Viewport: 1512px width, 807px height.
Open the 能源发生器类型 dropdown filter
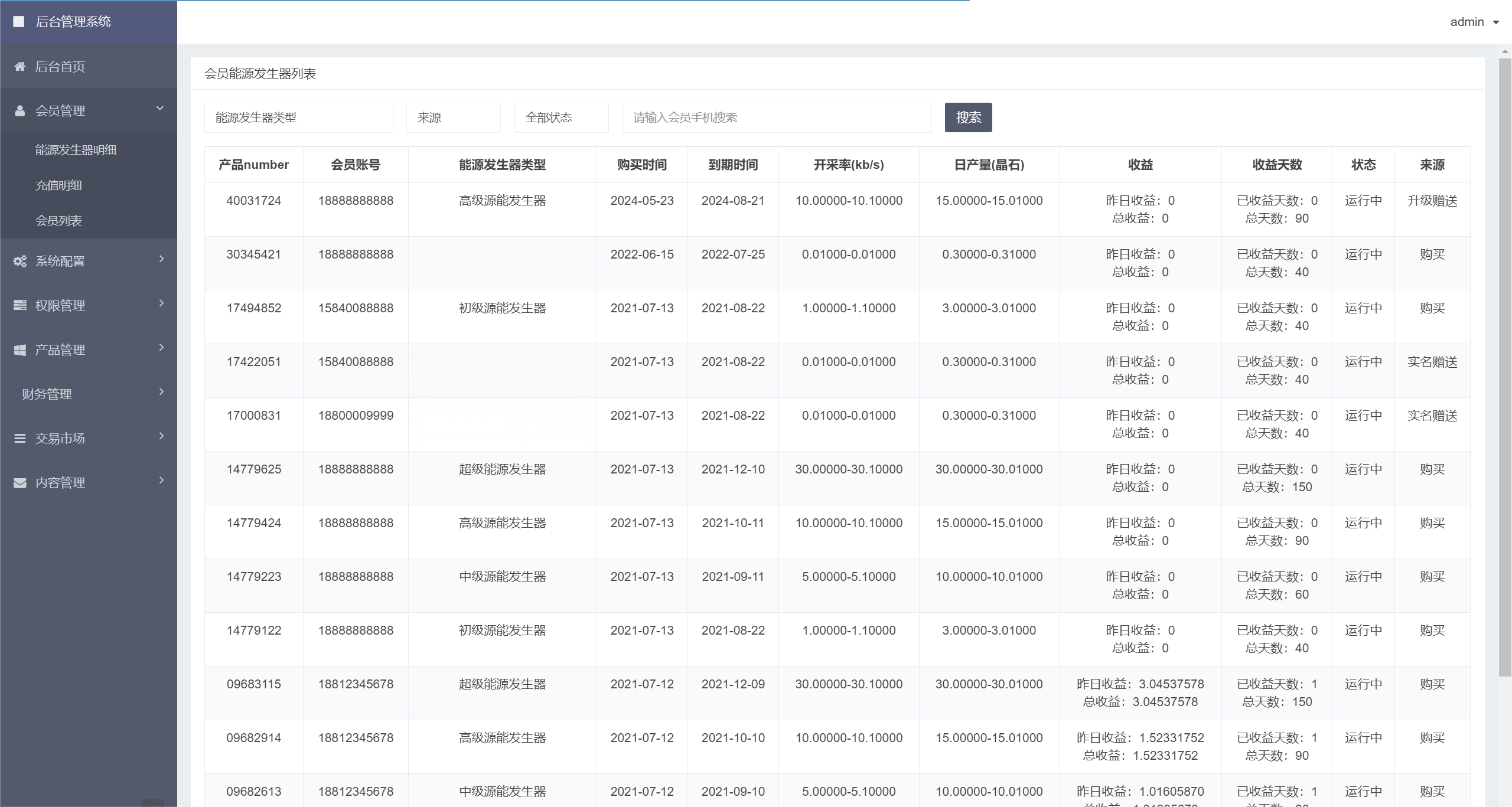click(298, 117)
